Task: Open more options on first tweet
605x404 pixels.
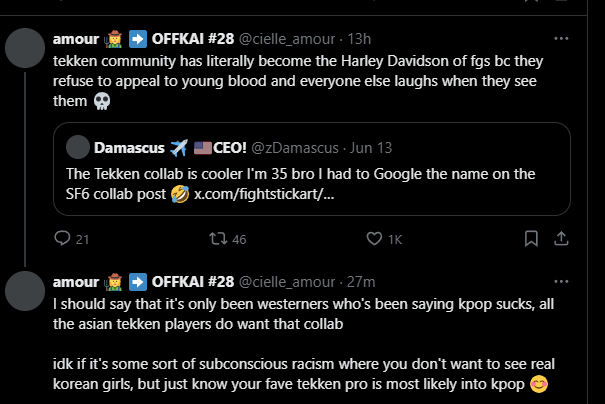Action: point(561,39)
